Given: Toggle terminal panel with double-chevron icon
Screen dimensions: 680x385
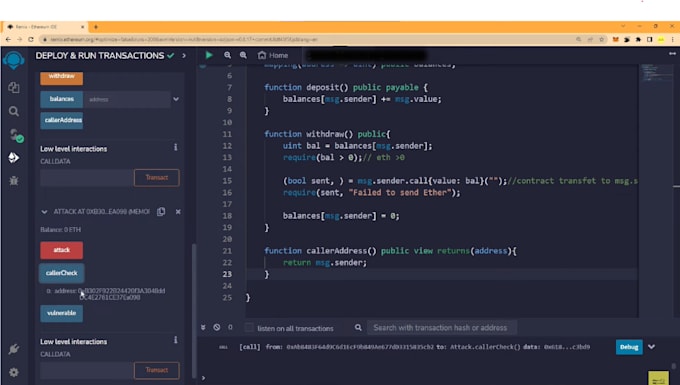Looking at the screenshot, I should click(203, 327).
